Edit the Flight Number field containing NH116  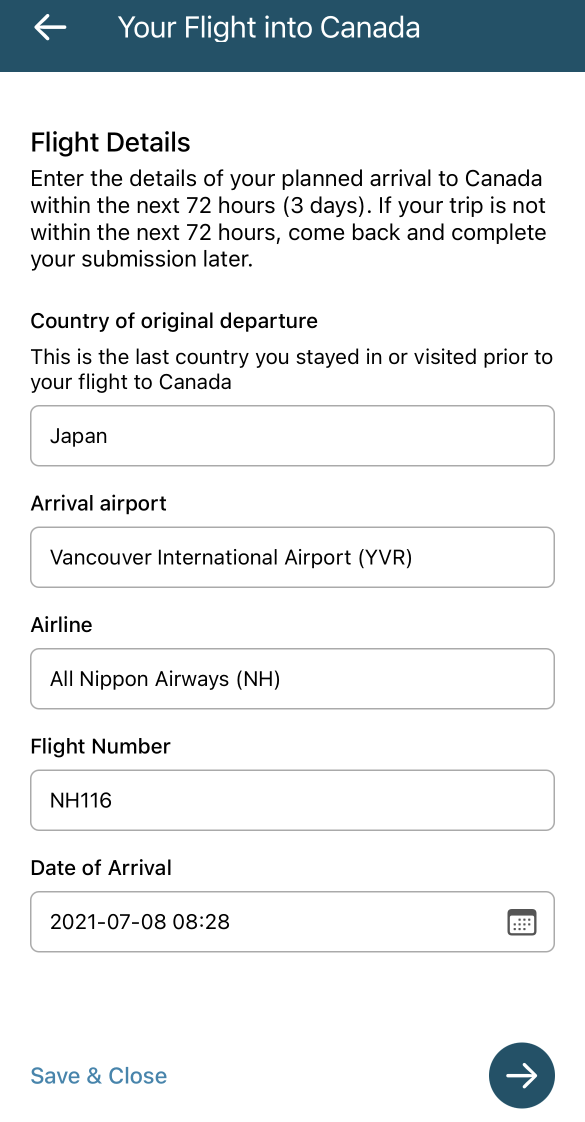pyautogui.click(x=292, y=800)
